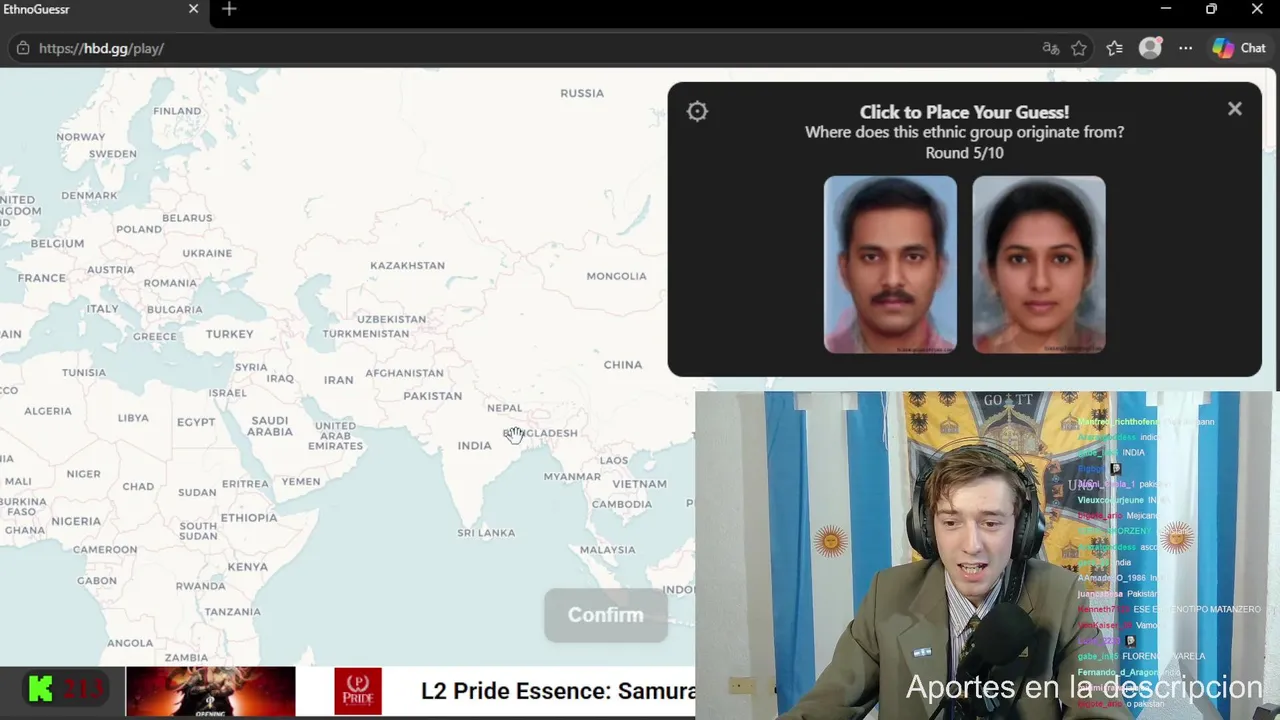Place guess on SAUDI ARABIA label

[x=270, y=427]
